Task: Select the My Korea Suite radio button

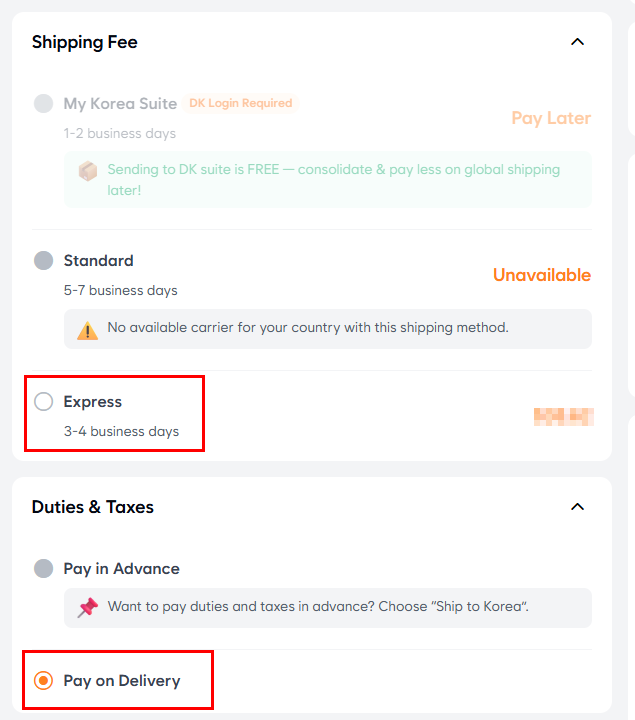Action: 44,103
